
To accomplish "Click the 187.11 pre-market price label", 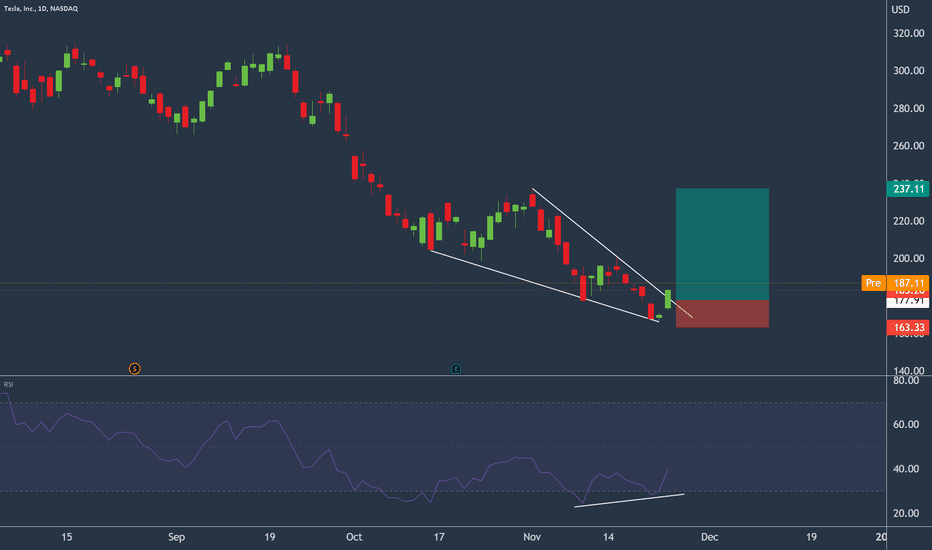I will (x=908, y=283).
